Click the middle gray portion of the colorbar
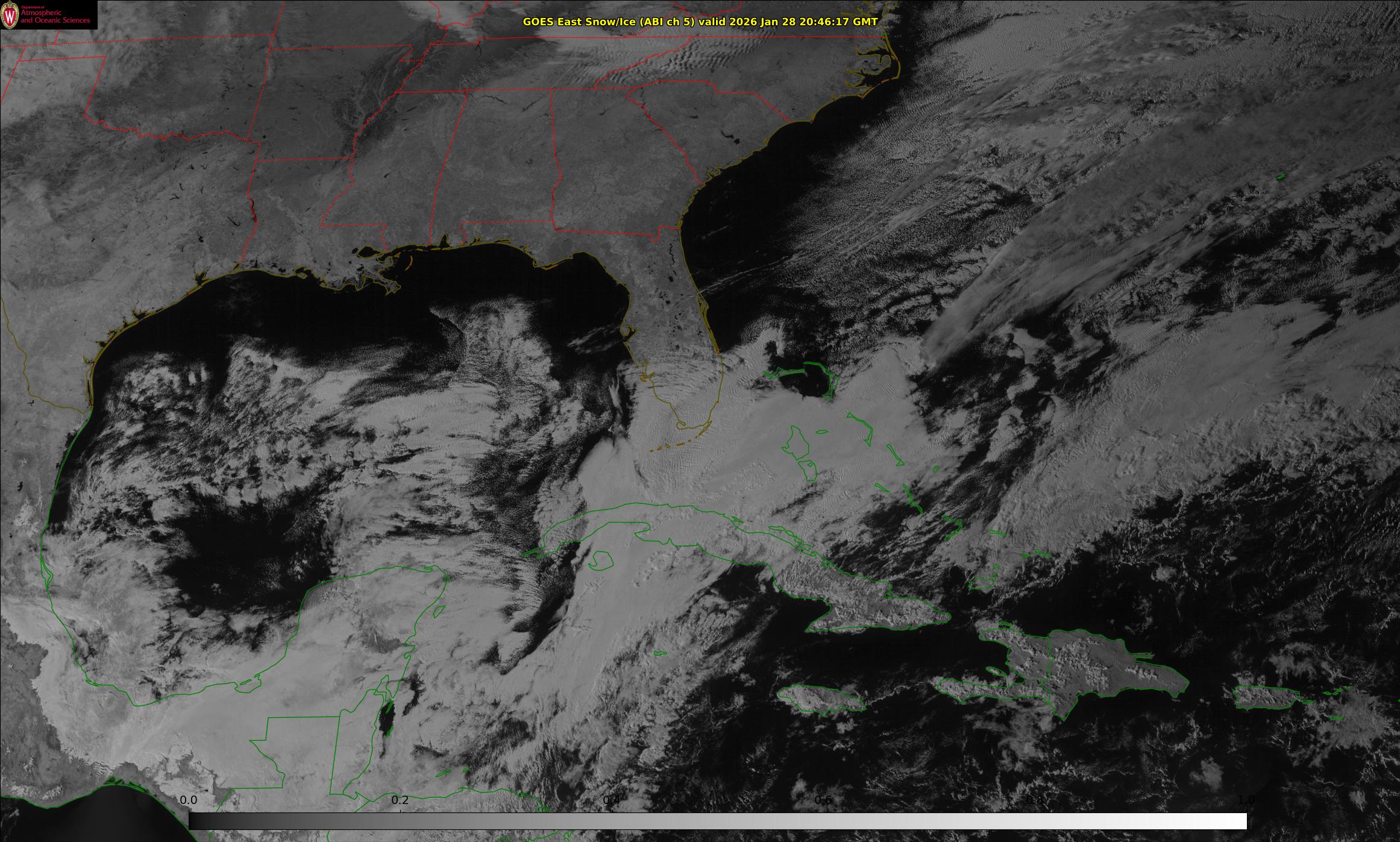The width and height of the screenshot is (1400, 842). (x=717, y=820)
